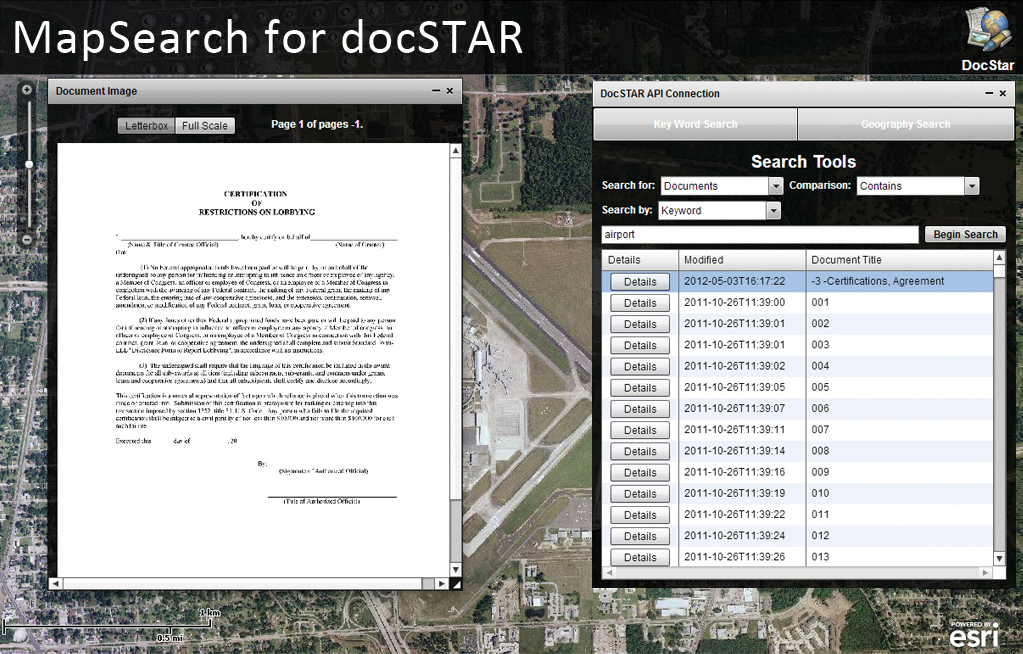Click the map zoom slider handle

29,164
